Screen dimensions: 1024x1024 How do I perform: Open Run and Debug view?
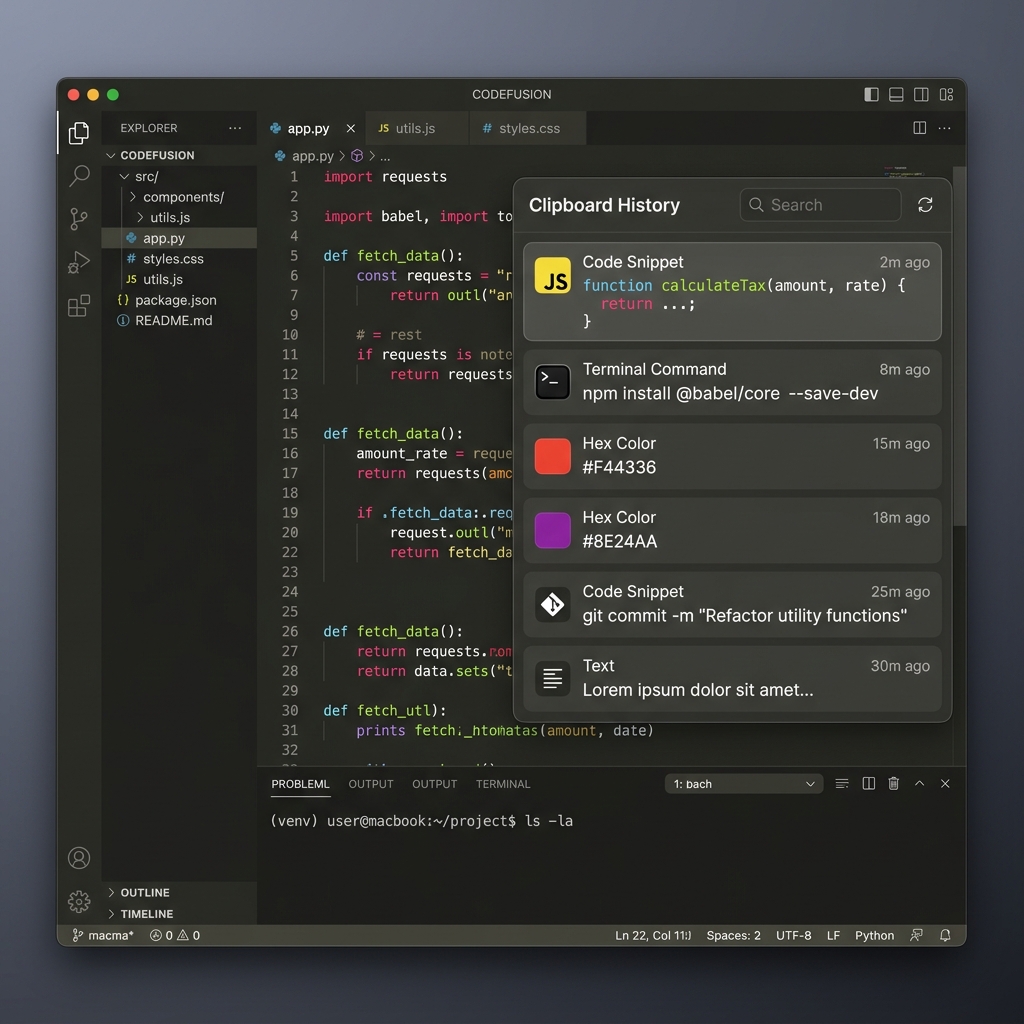79,262
